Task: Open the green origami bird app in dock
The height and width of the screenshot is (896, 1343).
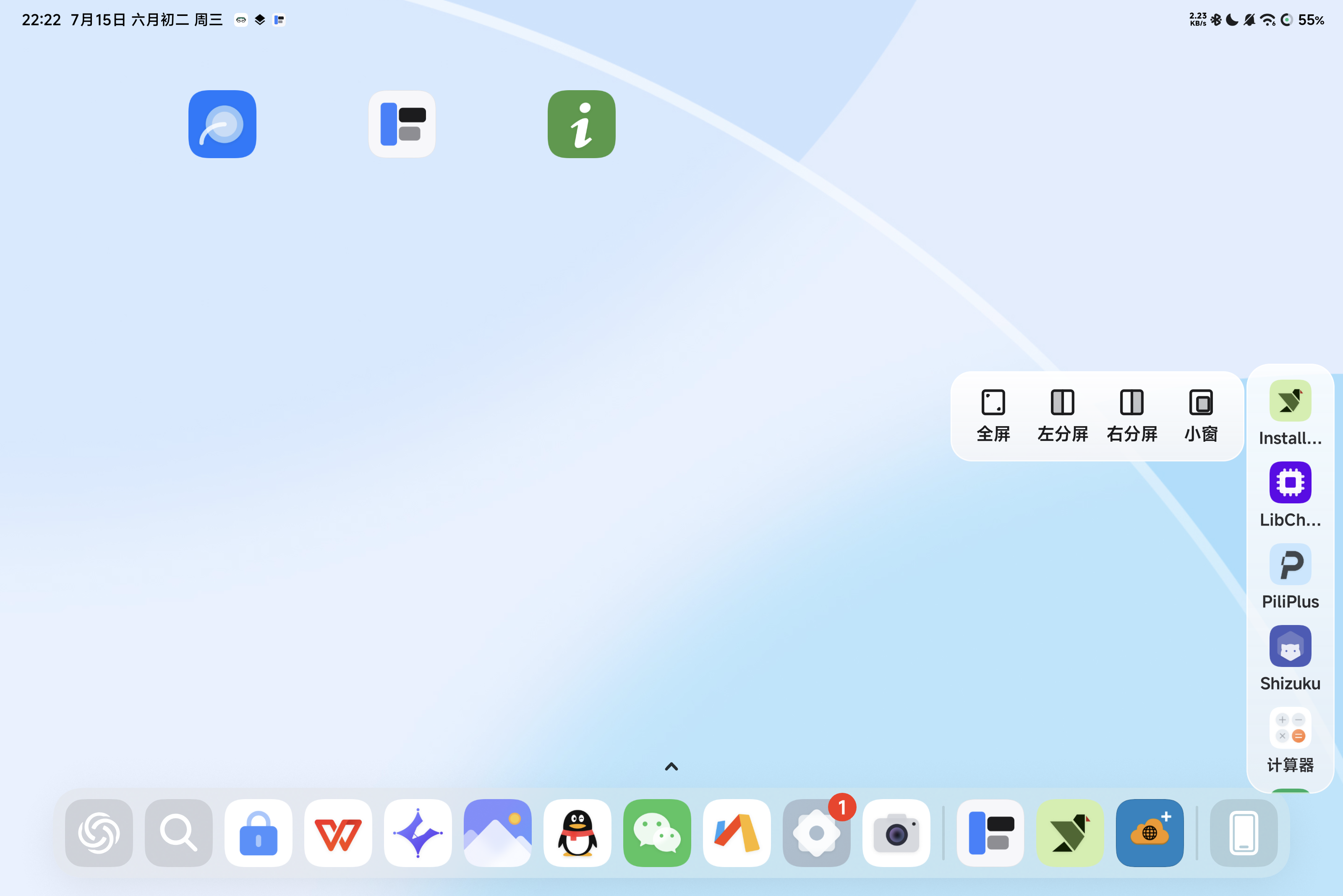Action: [x=1070, y=833]
